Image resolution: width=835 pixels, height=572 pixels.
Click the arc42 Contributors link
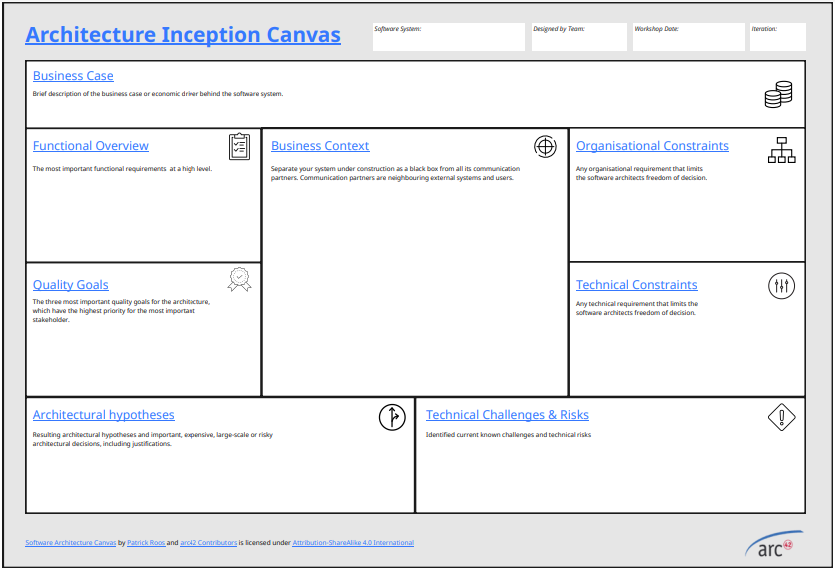tap(208, 543)
